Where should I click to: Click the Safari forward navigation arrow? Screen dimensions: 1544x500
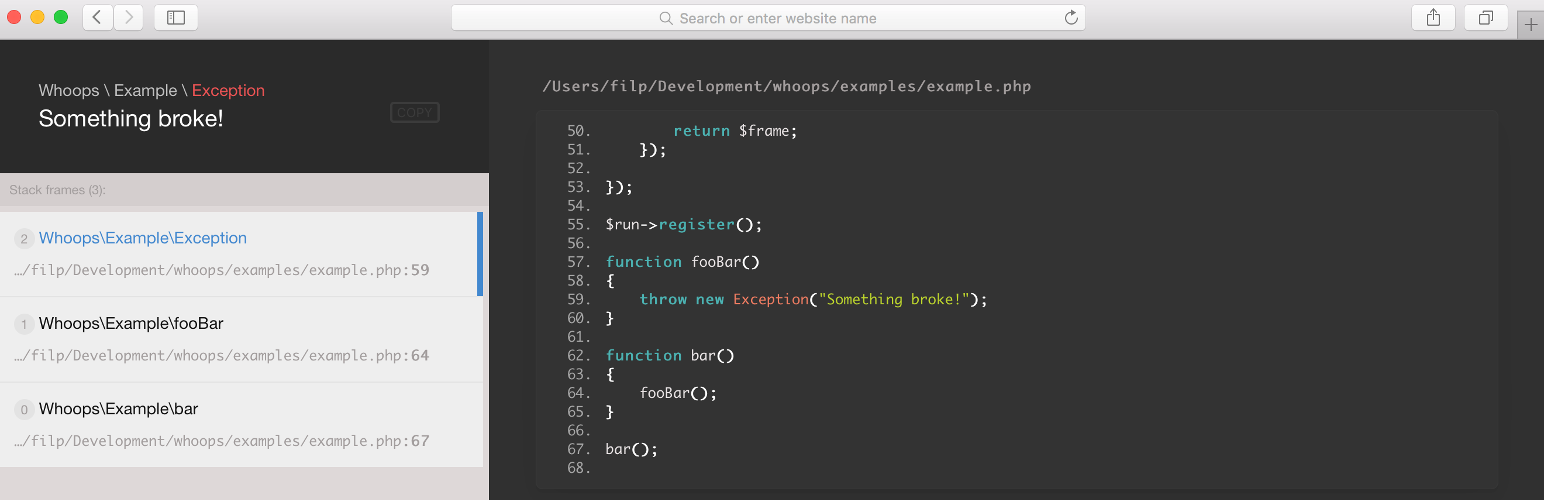pos(128,17)
